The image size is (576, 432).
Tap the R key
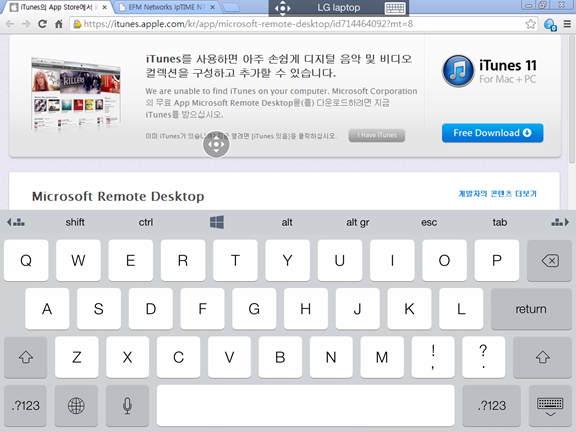tap(183, 260)
